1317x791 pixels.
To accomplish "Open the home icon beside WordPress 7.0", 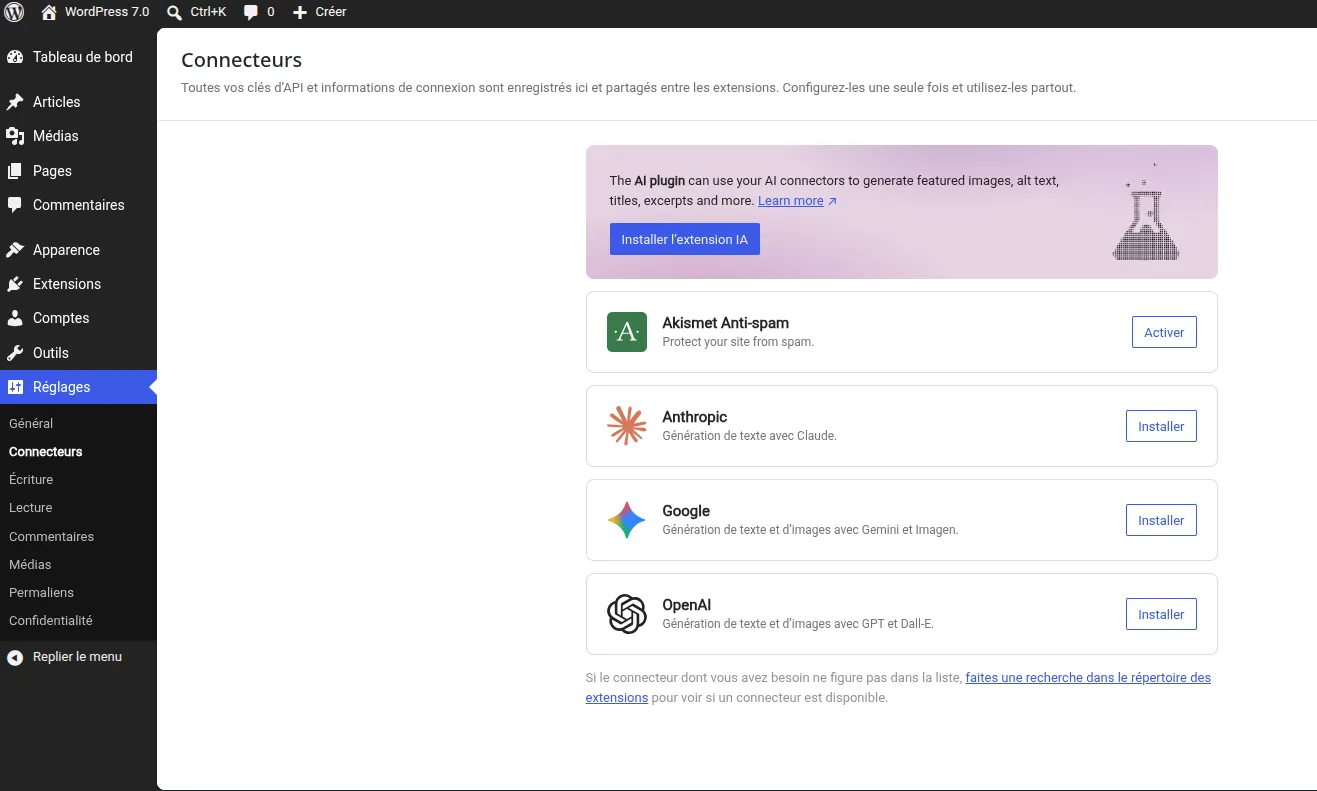I will 49,12.
